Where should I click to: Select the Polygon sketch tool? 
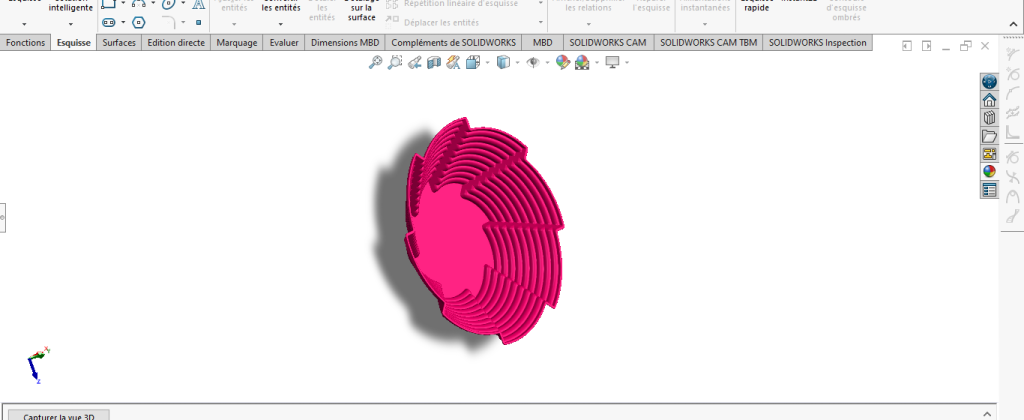[138, 22]
